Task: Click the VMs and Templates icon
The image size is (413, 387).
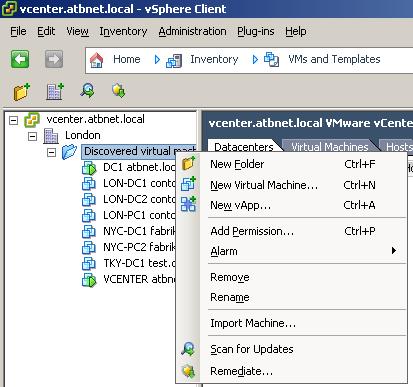Action: (271, 59)
